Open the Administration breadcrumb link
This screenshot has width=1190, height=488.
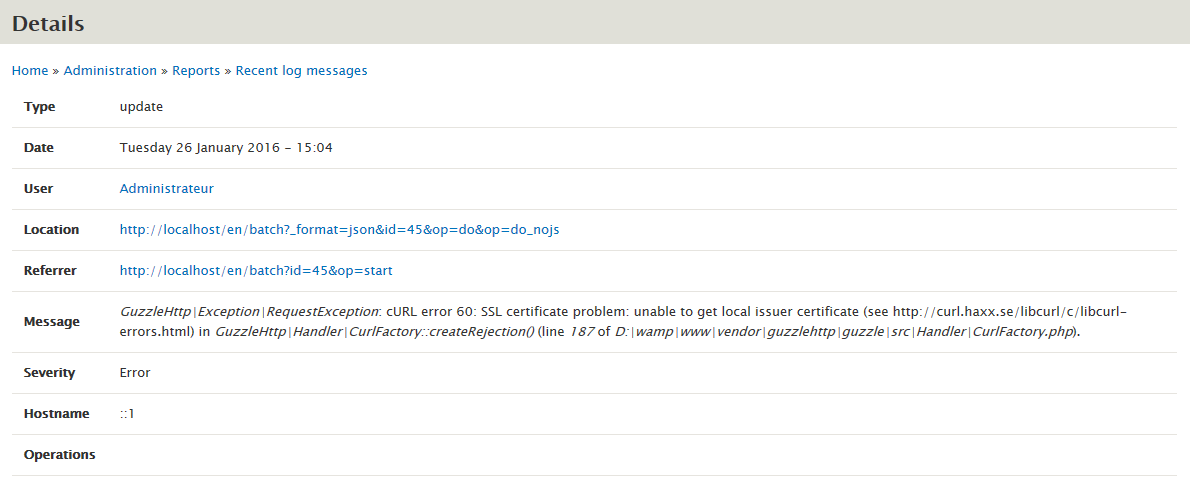tap(110, 71)
